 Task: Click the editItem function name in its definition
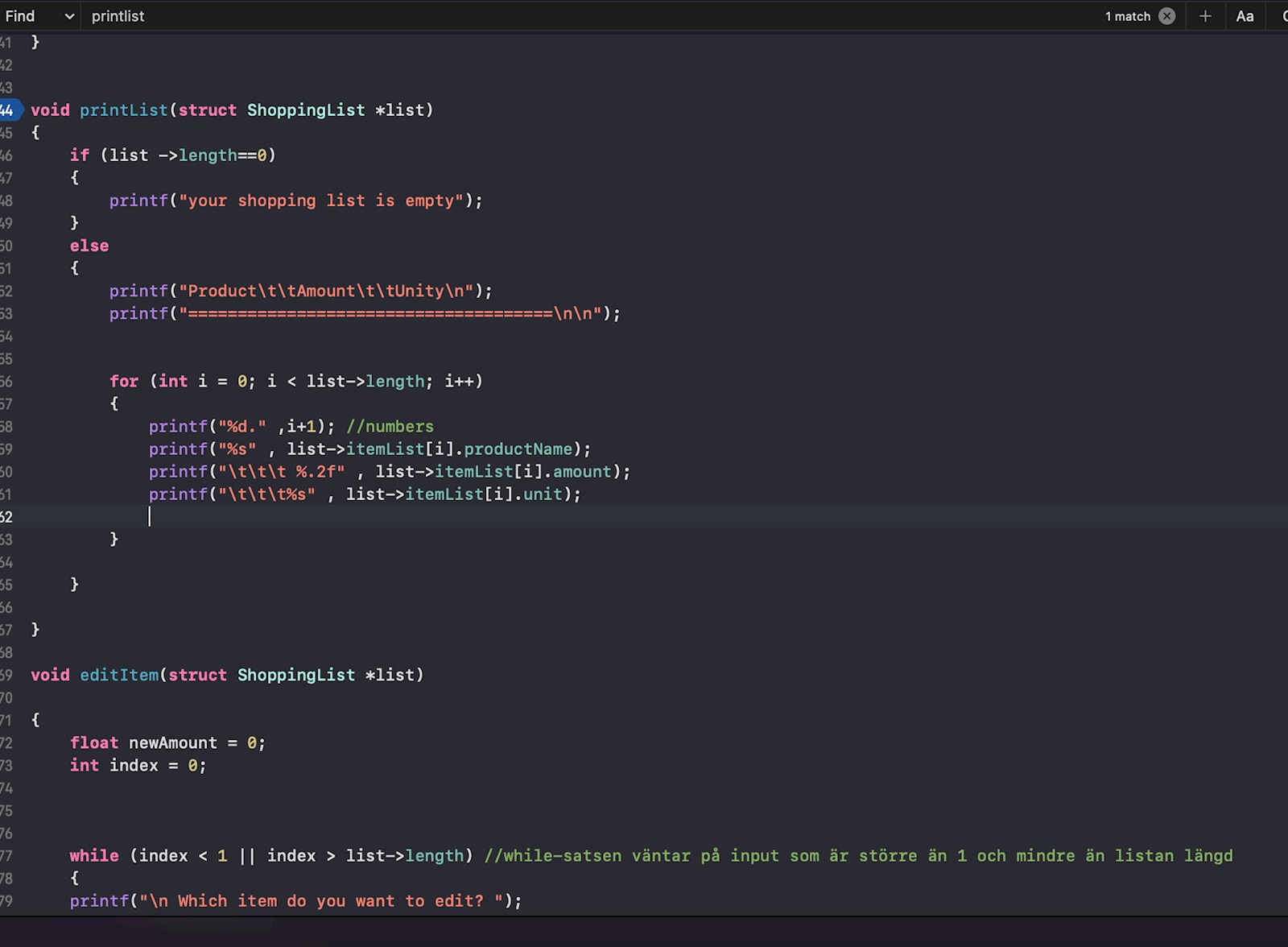coord(119,676)
